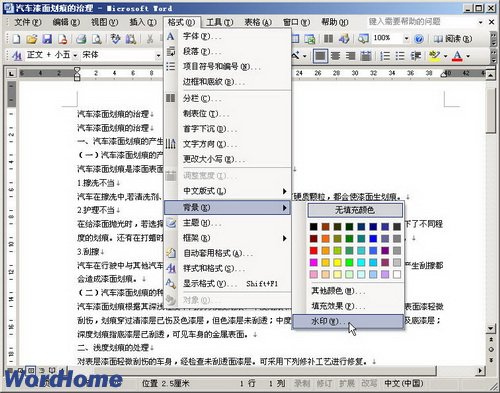Click the Bullets list icon
The height and width of the screenshot is (393, 500).
pyautogui.click(x=400, y=56)
